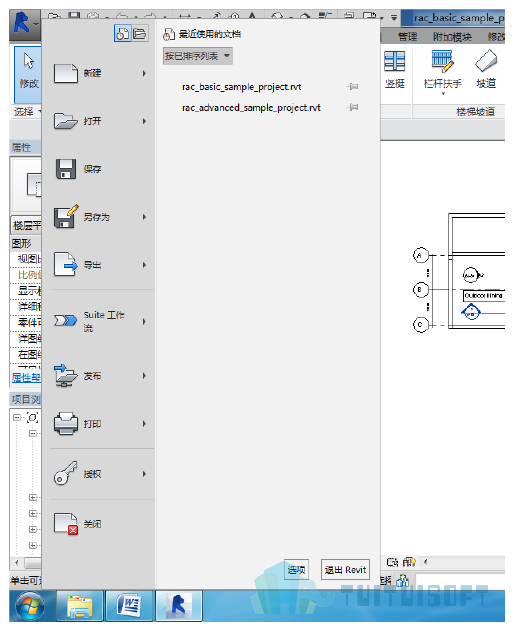Show recent documents view icon
The image size is (514, 632).
click(x=122, y=33)
